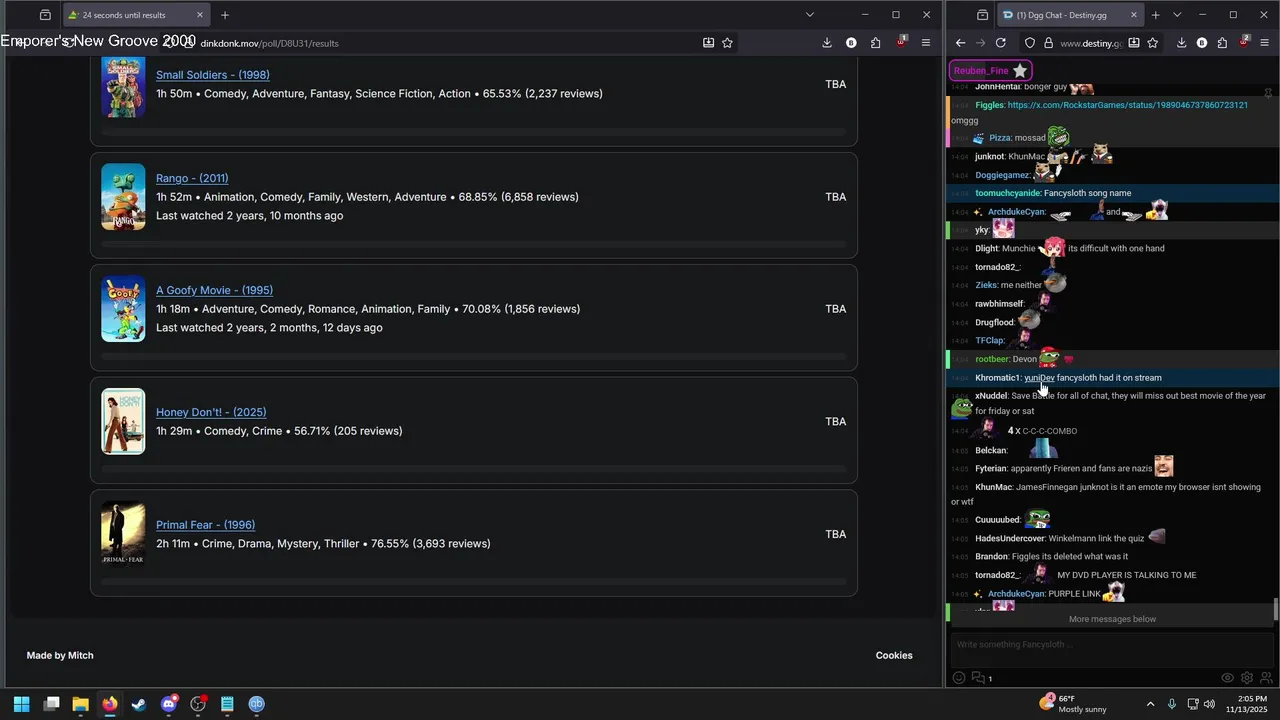
Task: Toggle the eye icon in chat footer
Action: [1227, 678]
